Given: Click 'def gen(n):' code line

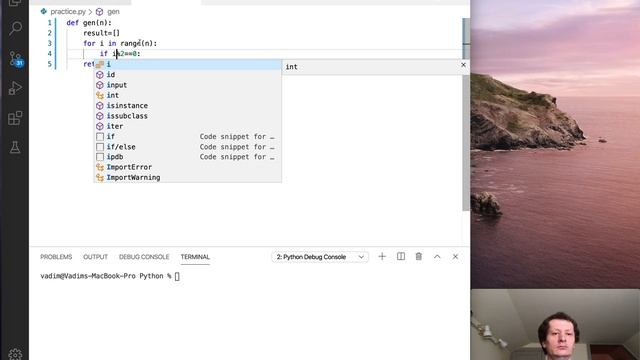Looking at the screenshot, I should (89, 23).
